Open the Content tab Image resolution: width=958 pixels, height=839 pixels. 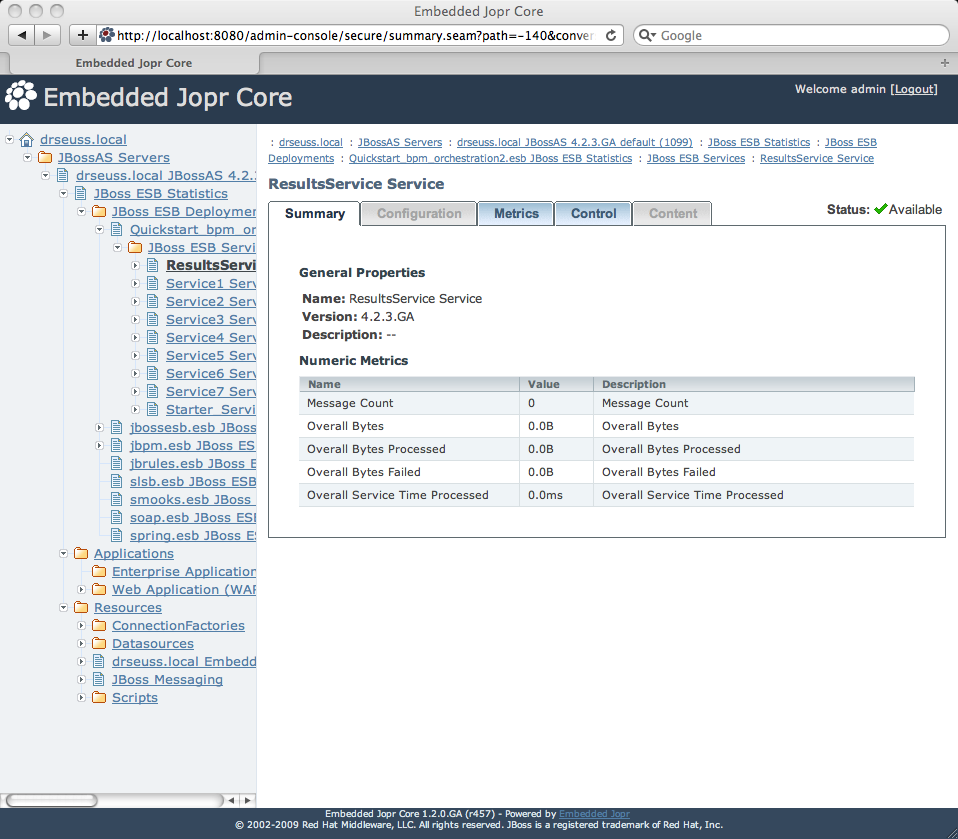click(673, 214)
